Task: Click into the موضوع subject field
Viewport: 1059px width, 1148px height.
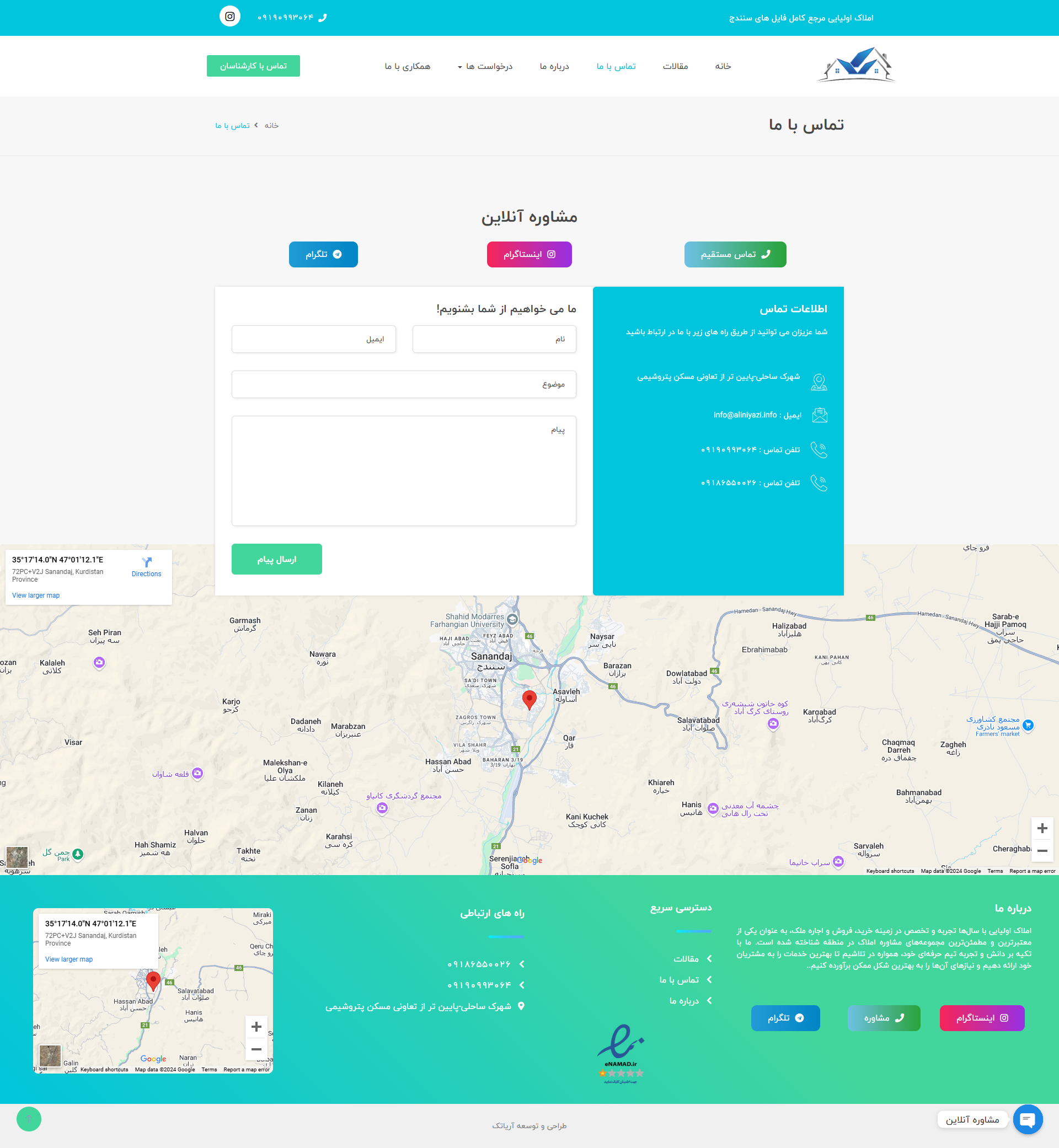Action: click(403, 384)
